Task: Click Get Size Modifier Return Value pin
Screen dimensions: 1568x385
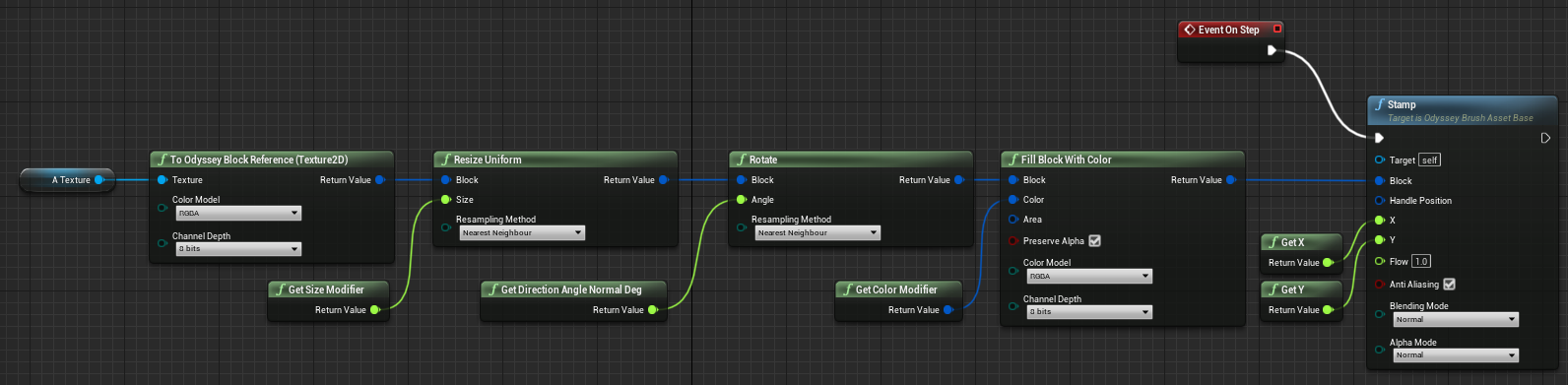Action: click(x=375, y=310)
